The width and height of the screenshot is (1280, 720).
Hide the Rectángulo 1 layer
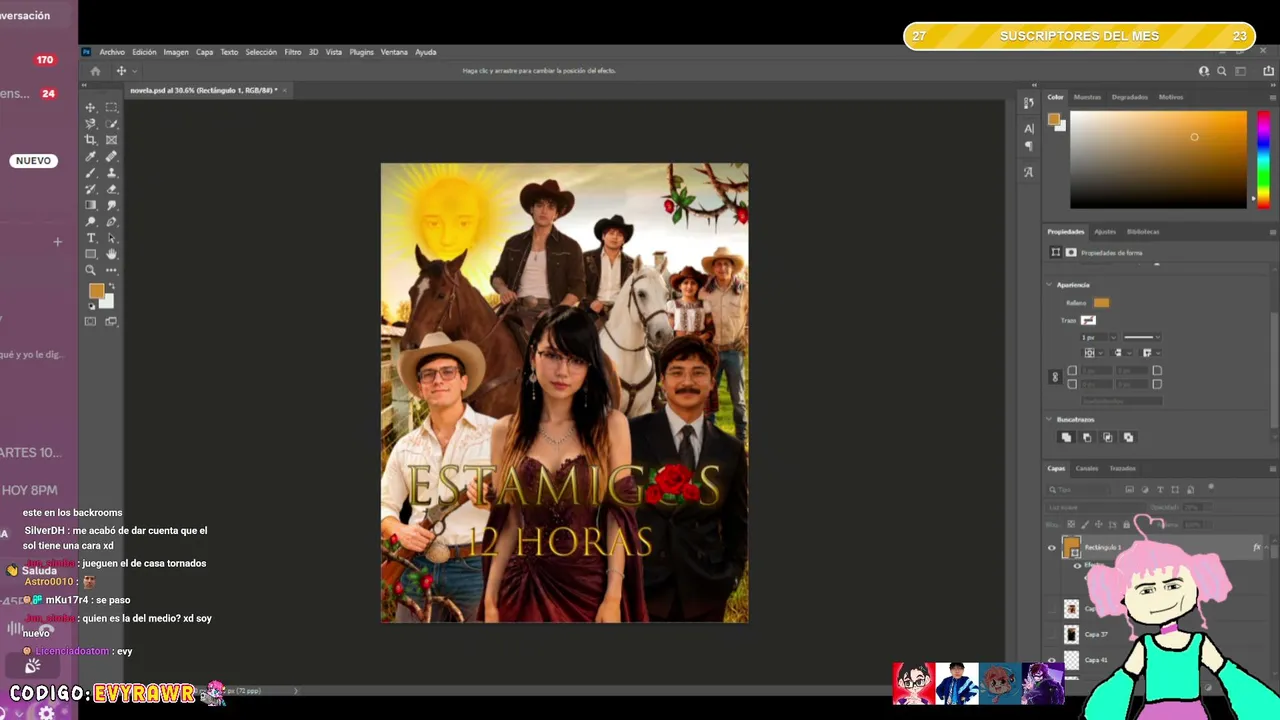coord(1051,547)
